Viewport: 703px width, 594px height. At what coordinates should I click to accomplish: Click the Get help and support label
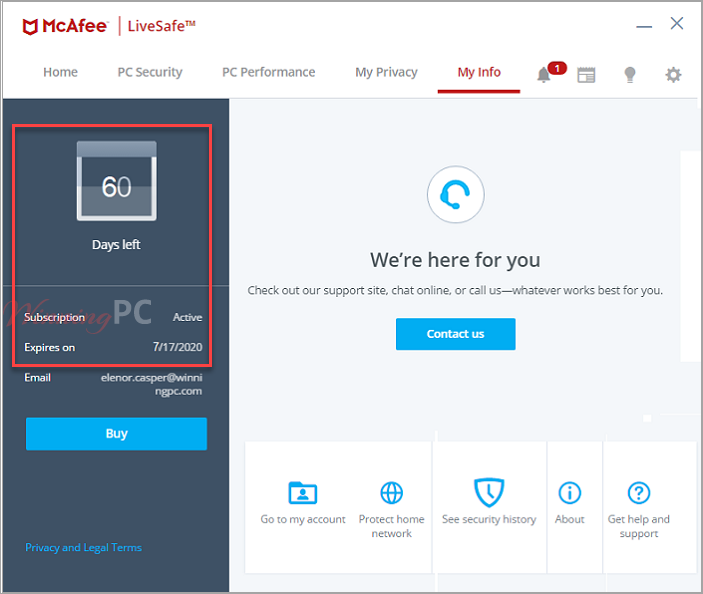[x=639, y=526]
